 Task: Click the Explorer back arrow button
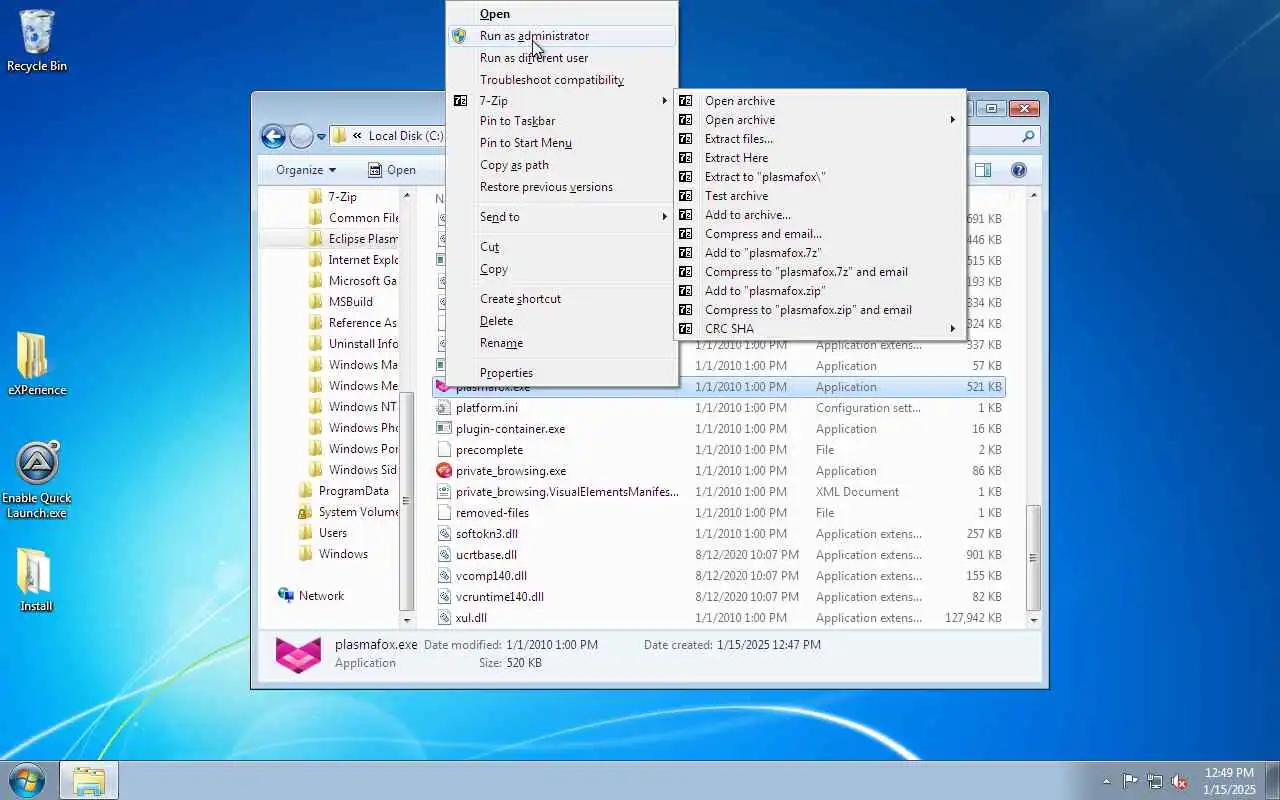click(273, 136)
